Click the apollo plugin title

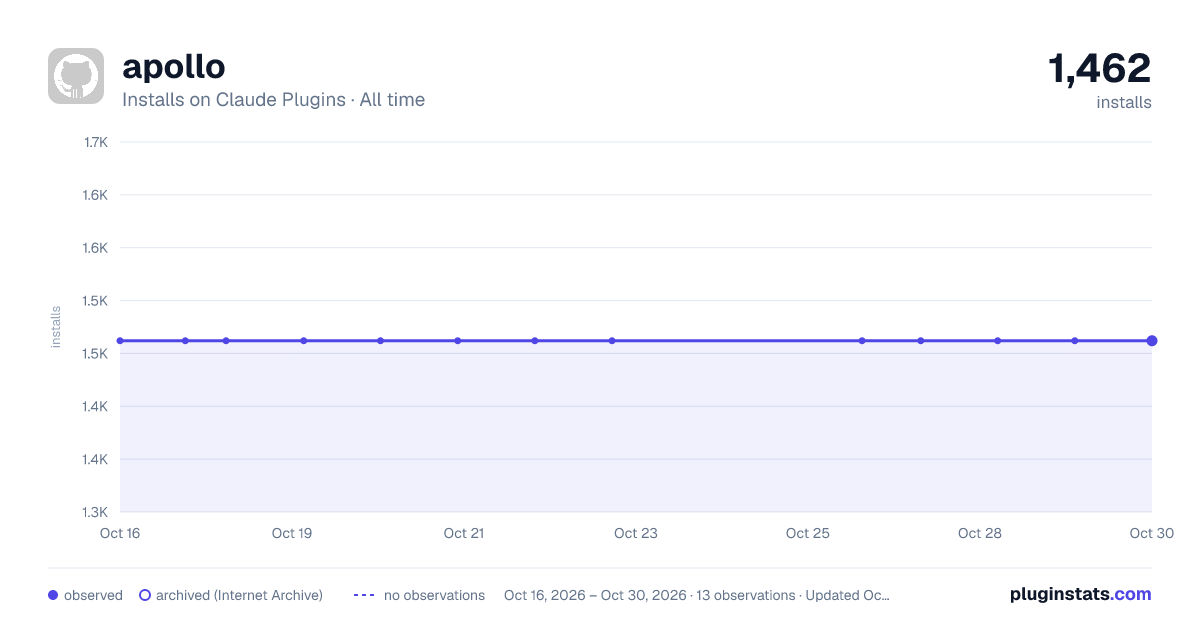click(174, 67)
